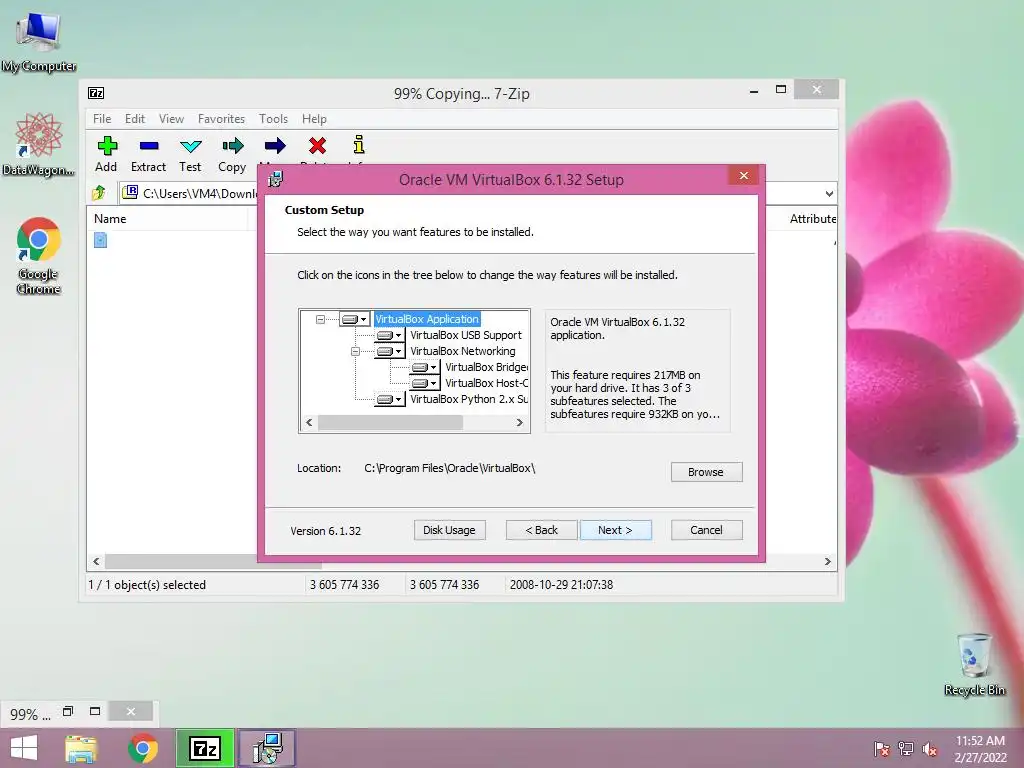Open File Explorer from the taskbar

81,748
